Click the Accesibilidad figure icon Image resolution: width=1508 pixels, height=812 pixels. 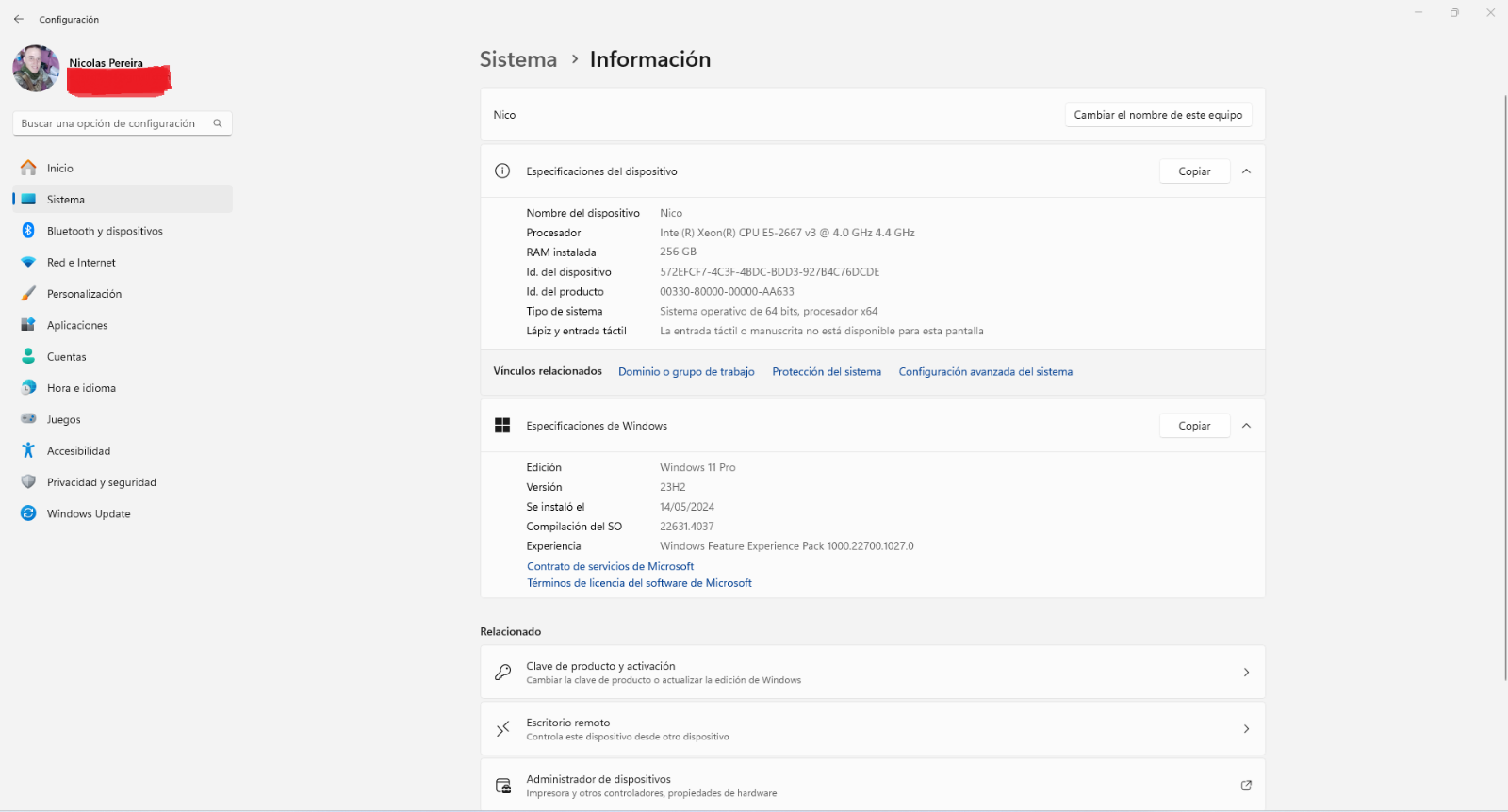(x=28, y=450)
